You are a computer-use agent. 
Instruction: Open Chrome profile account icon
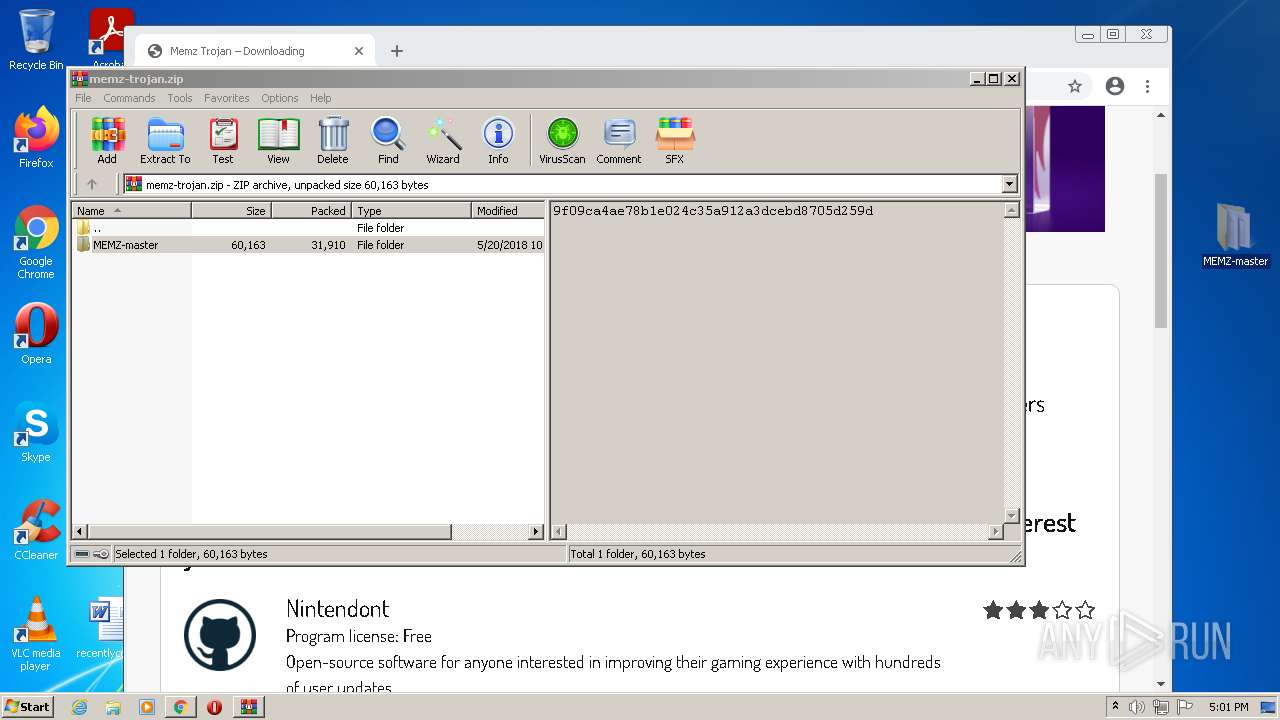point(1115,87)
